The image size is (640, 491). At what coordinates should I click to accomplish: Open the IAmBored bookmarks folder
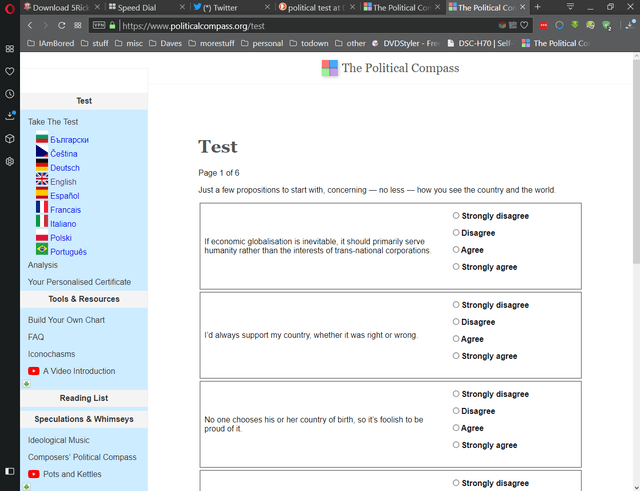[x=51, y=43]
